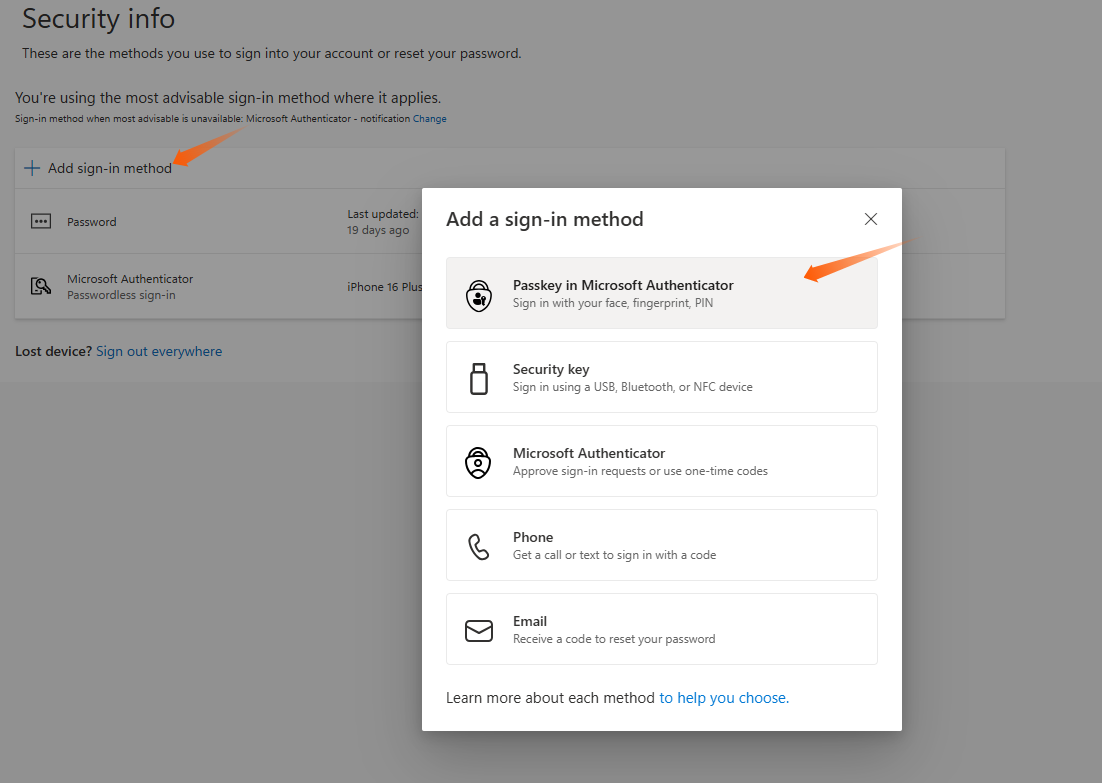Close the Add a sign-in method dialog
Screen dimensions: 1102x783
pyautogui.click(x=870, y=219)
